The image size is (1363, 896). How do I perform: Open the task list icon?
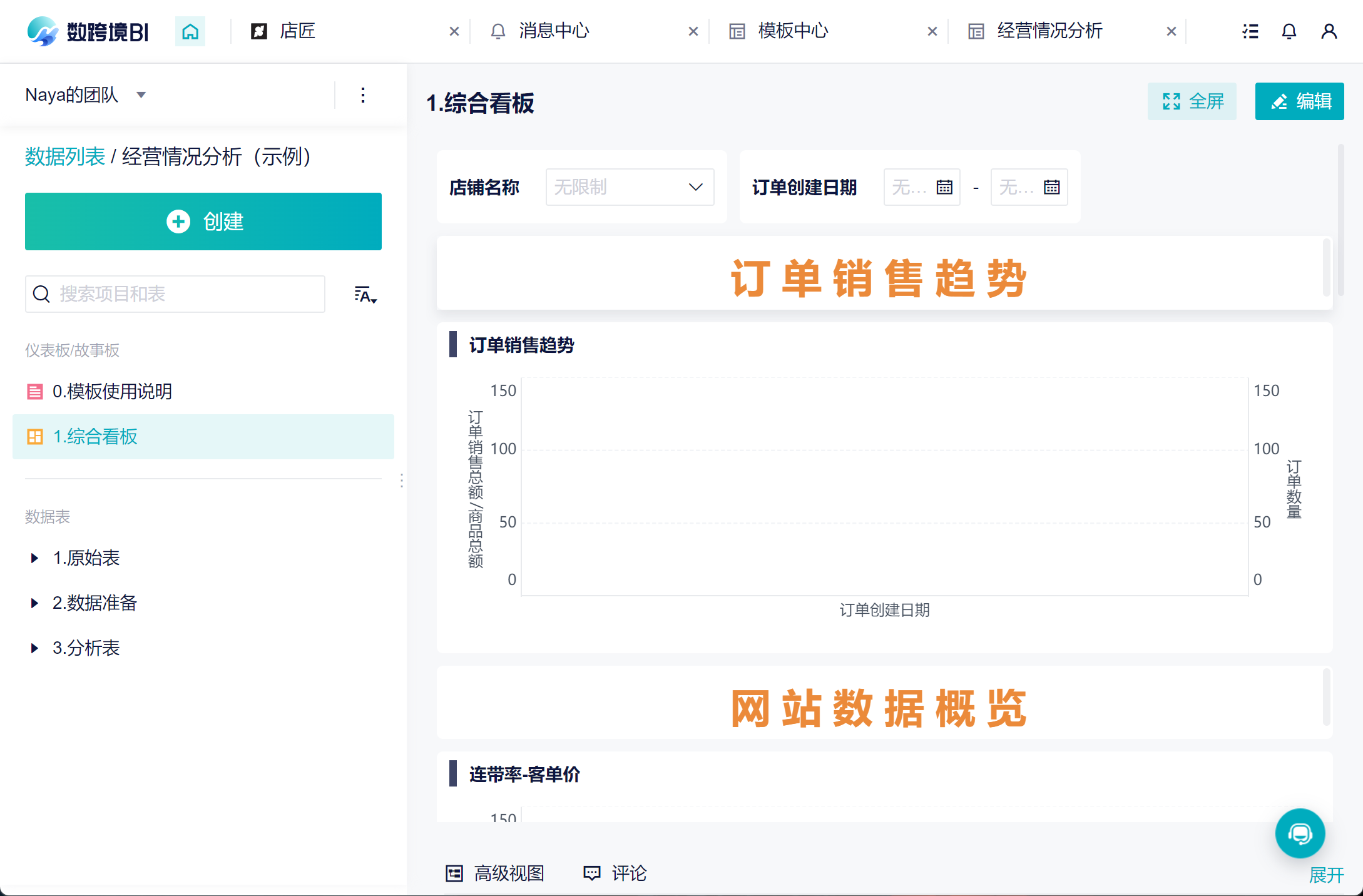pos(1250,31)
